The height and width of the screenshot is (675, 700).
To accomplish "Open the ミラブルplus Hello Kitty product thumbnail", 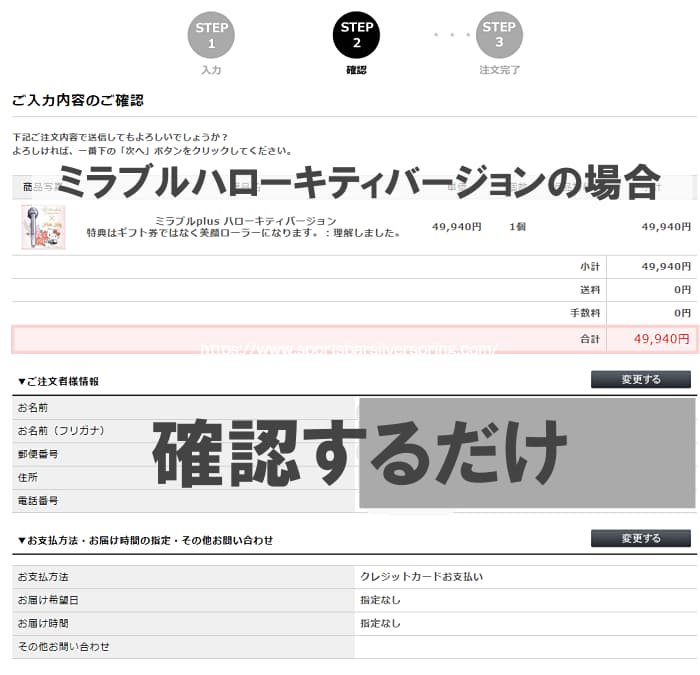I will [43, 227].
